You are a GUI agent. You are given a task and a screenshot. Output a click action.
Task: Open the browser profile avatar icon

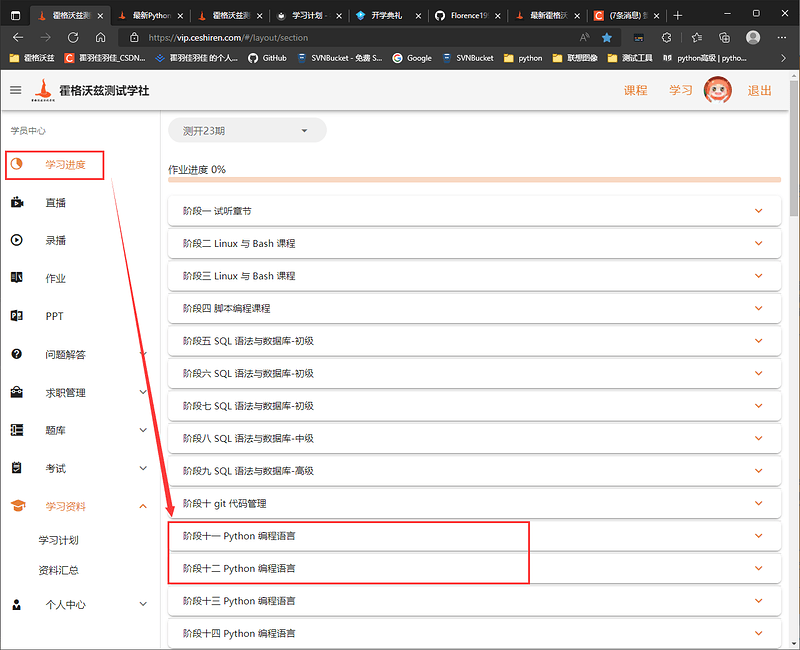coord(753,37)
